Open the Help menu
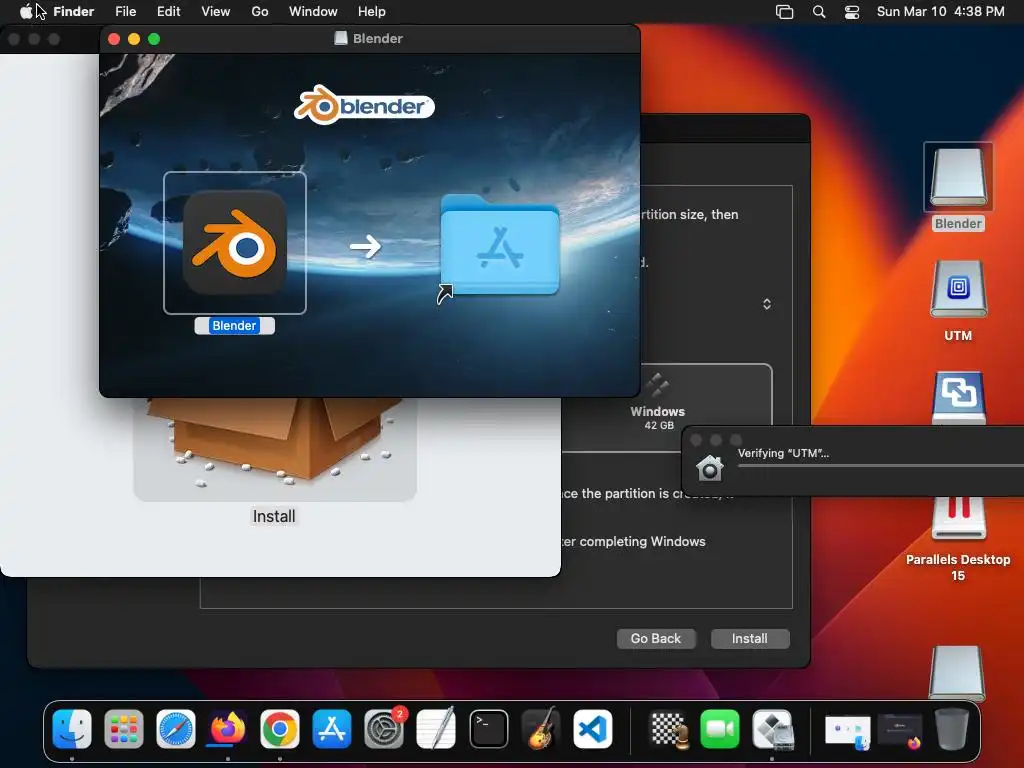This screenshot has width=1024, height=768. coord(372,12)
